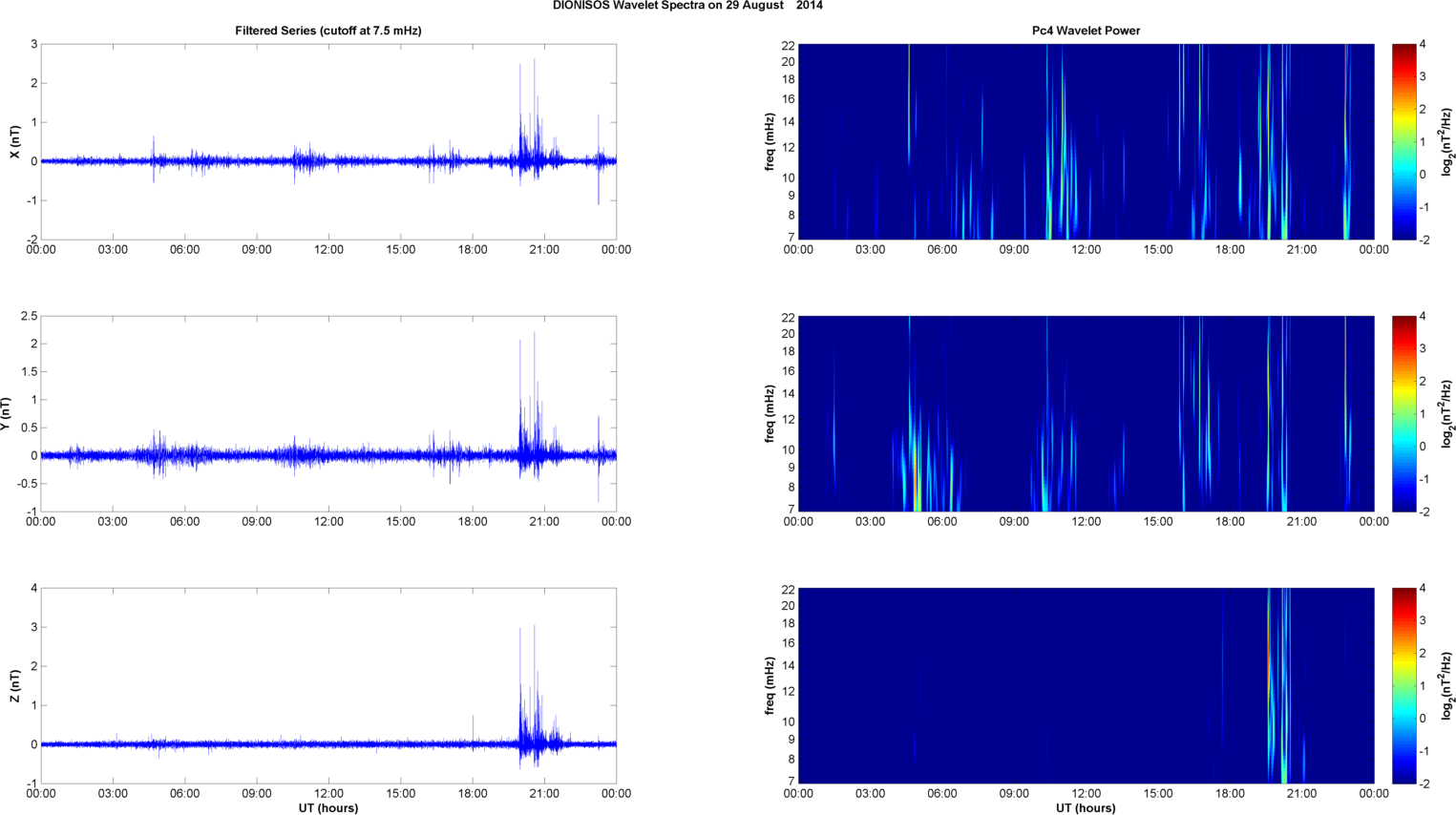This screenshot has width=1456, height=815.
Task: Click the '18:00' tick under the top spectrogram
Action: 1230,250
